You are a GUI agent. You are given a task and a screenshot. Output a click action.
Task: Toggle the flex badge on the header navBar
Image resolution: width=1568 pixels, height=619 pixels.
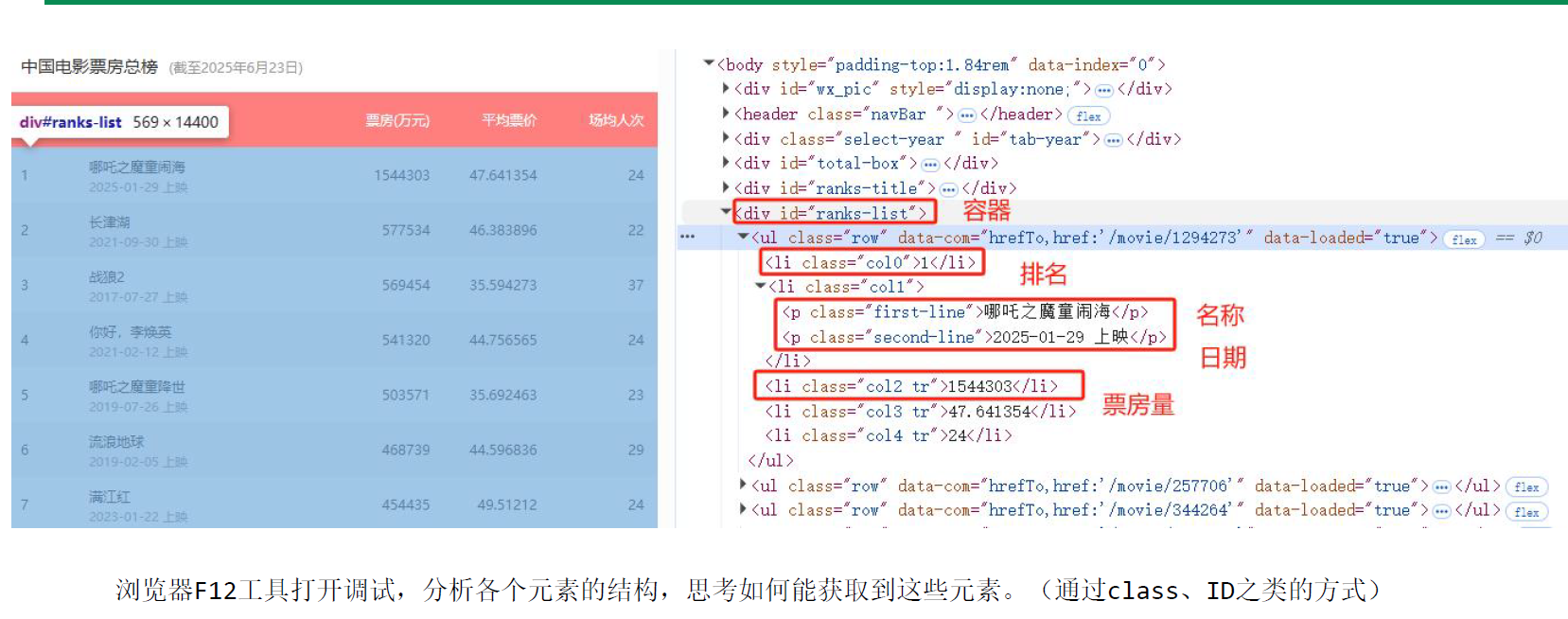pos(1088,115)
